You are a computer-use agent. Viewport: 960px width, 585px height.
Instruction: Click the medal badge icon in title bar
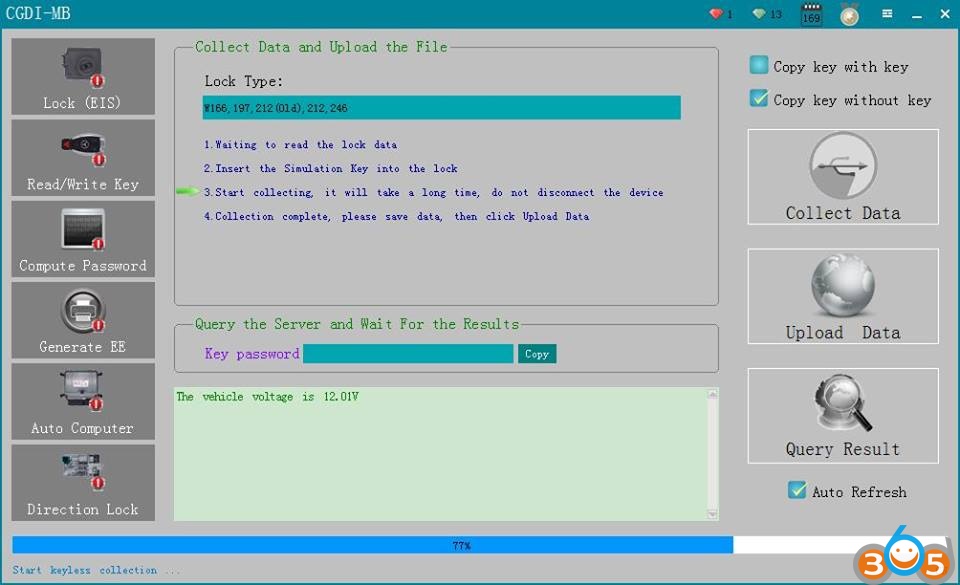pos(849,15)
